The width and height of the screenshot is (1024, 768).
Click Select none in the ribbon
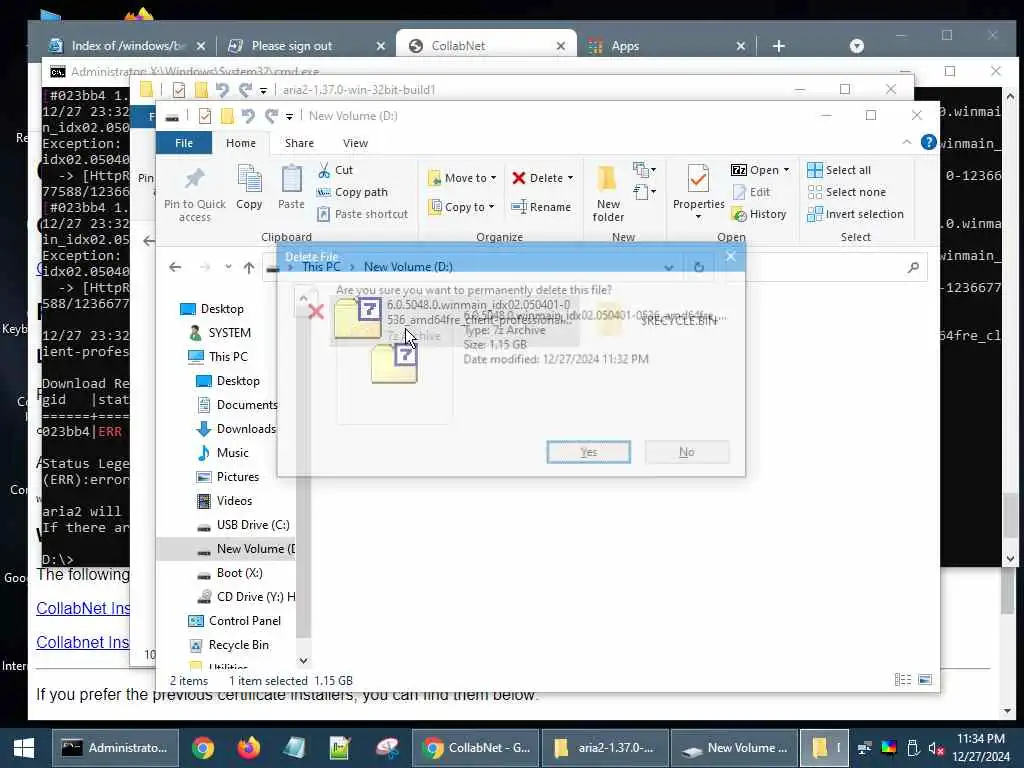(x=846, y=192)
